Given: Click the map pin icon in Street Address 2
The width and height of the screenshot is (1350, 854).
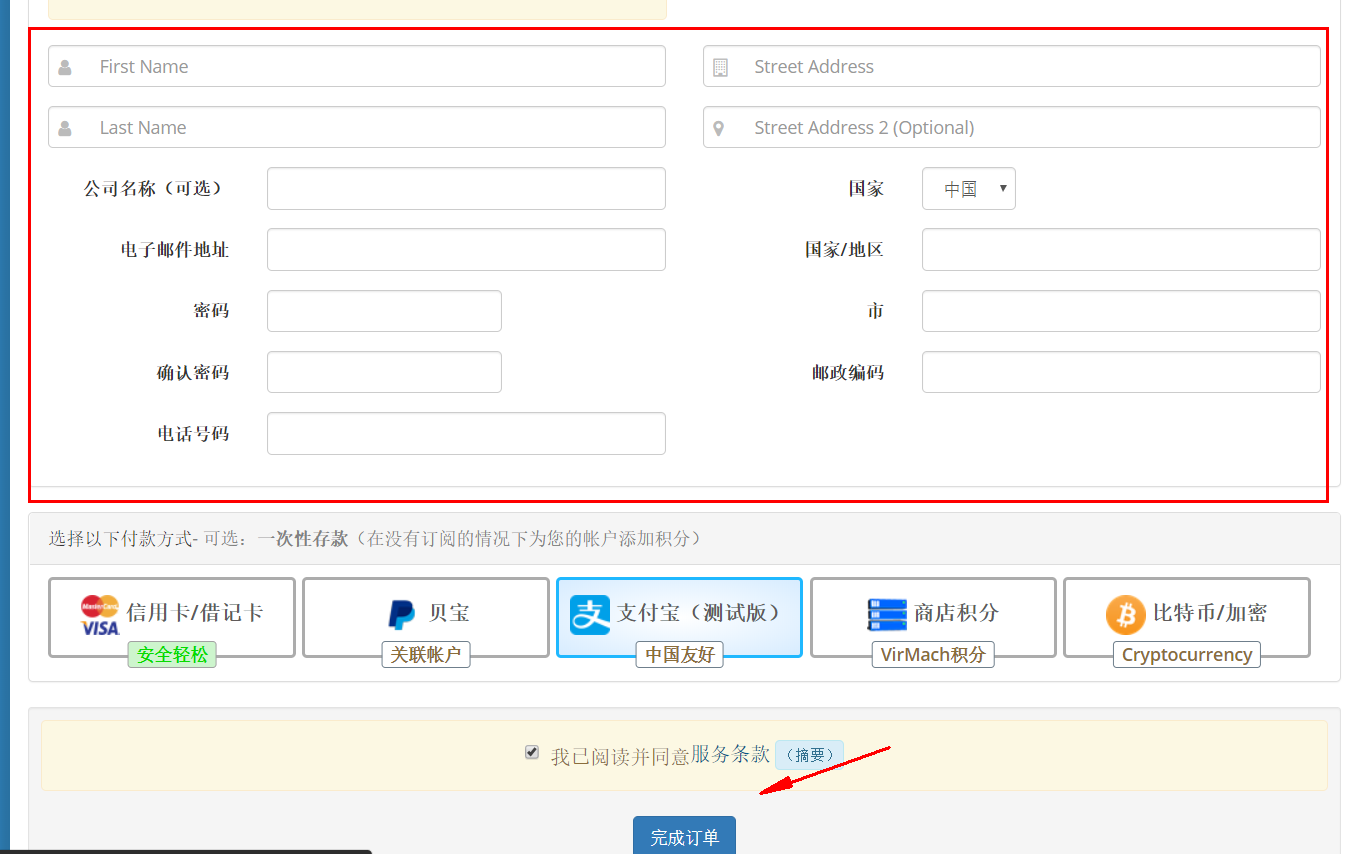Looking at the screenshot, I should [719, 128].
